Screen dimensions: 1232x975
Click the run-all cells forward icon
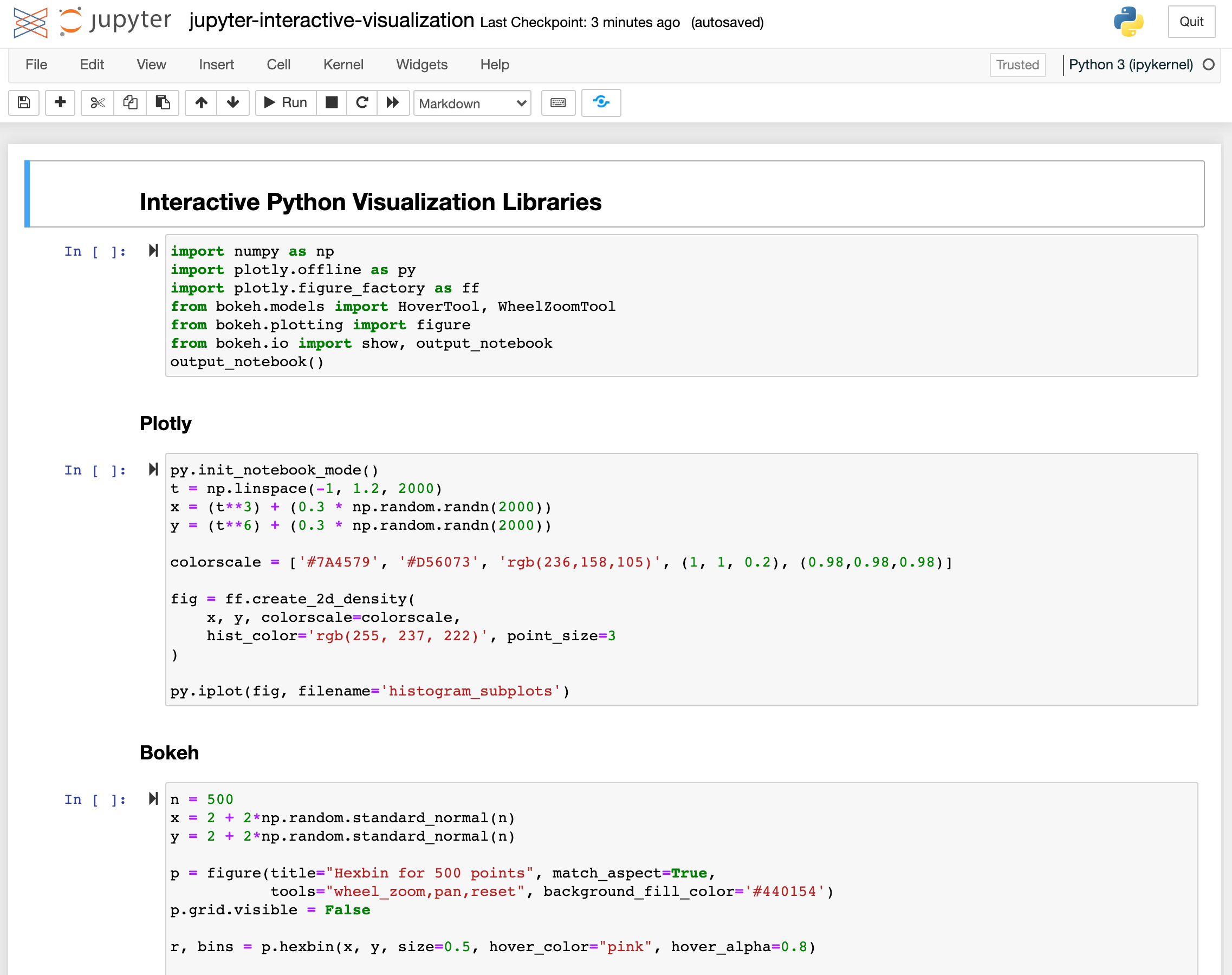pos(393,103)
